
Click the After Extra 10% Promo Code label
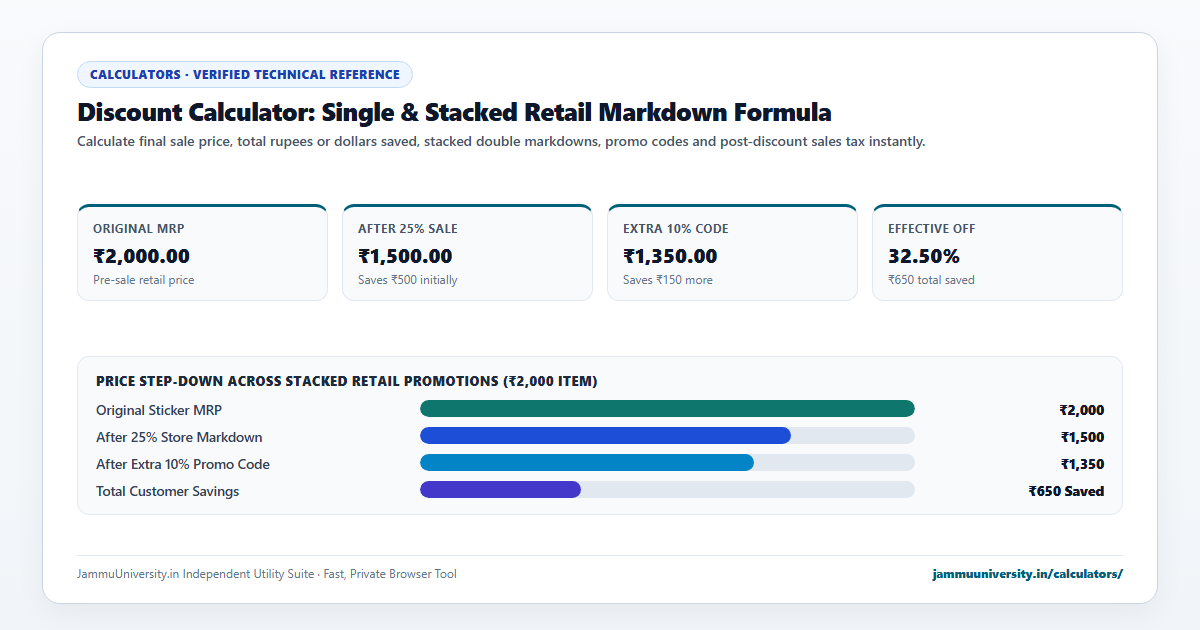[183, 464]
